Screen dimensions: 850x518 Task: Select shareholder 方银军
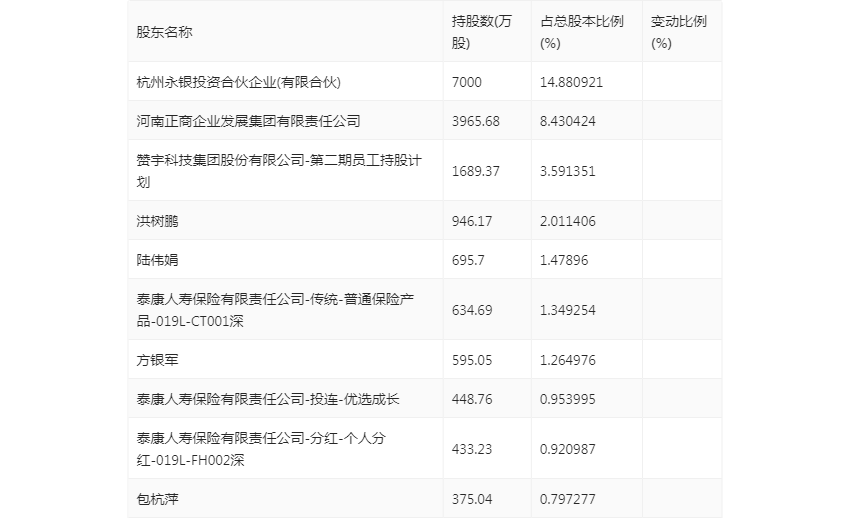[x=157, y=360]
